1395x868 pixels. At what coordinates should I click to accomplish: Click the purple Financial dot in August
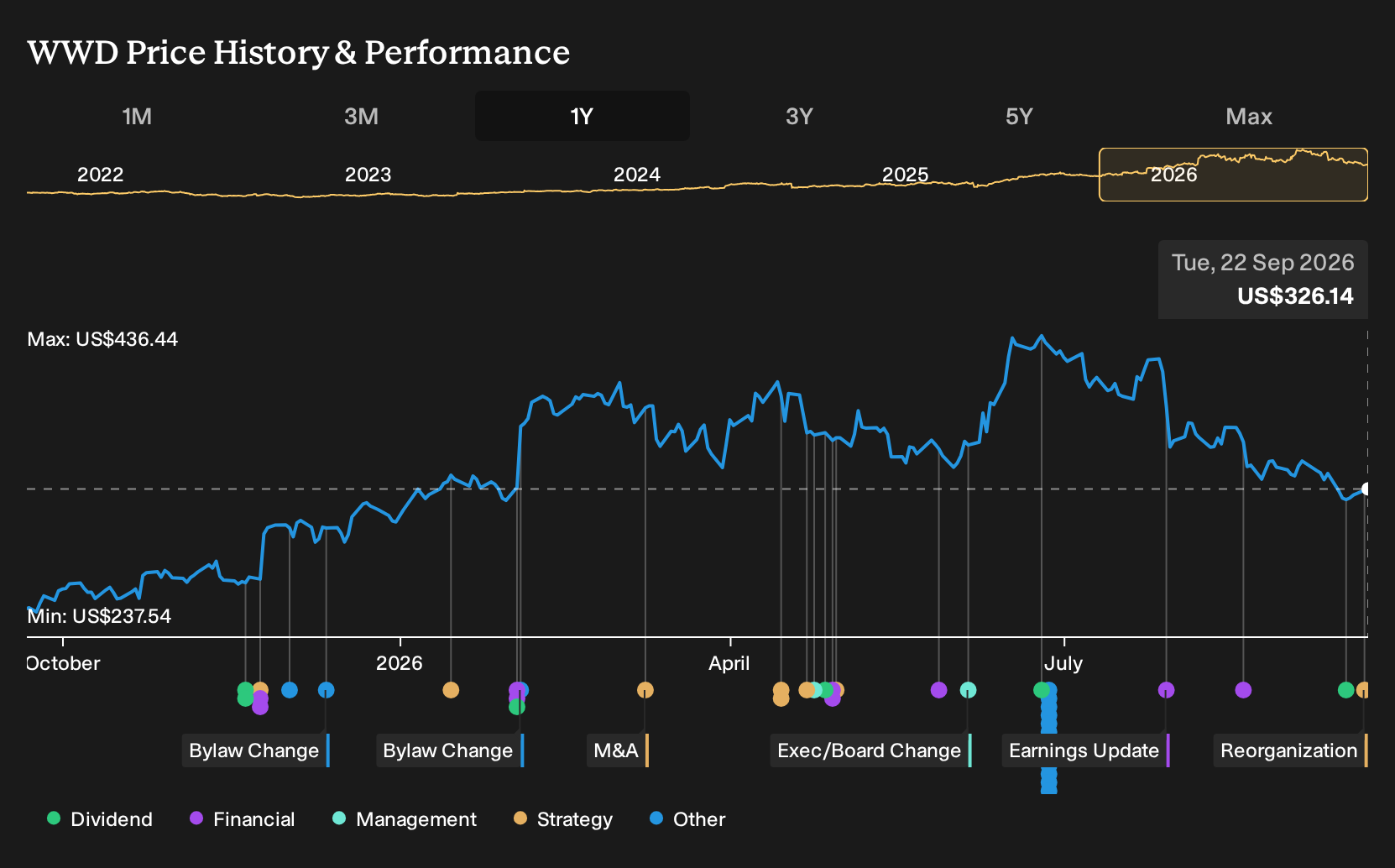click(1243, 690)
